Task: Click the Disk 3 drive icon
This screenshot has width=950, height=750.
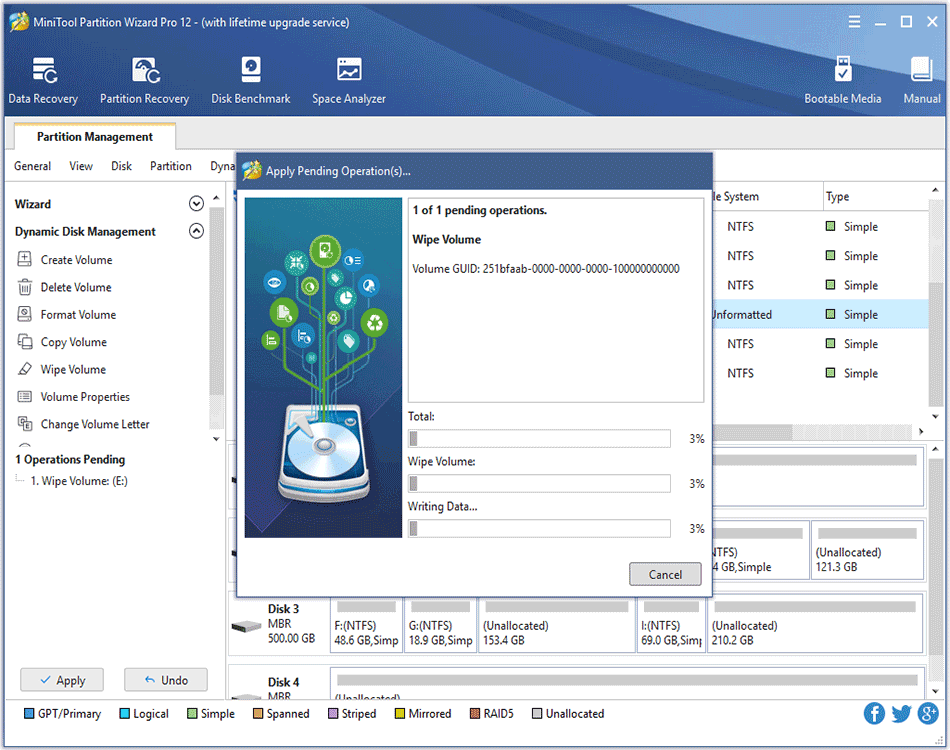Action: coord(246,626)
